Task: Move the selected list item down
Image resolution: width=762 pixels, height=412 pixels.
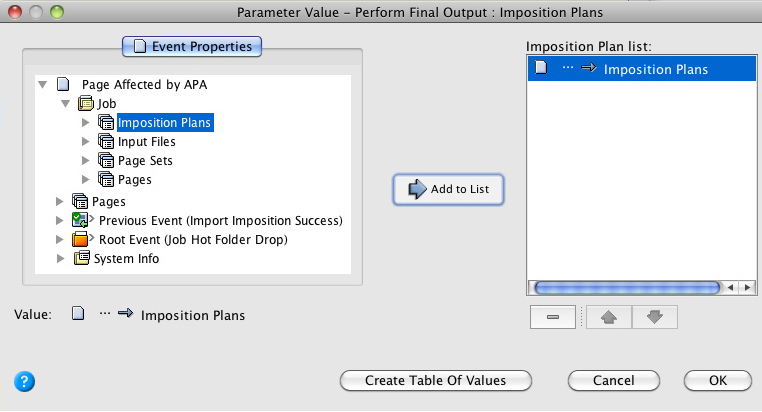Action: click(x=655, y=317)
